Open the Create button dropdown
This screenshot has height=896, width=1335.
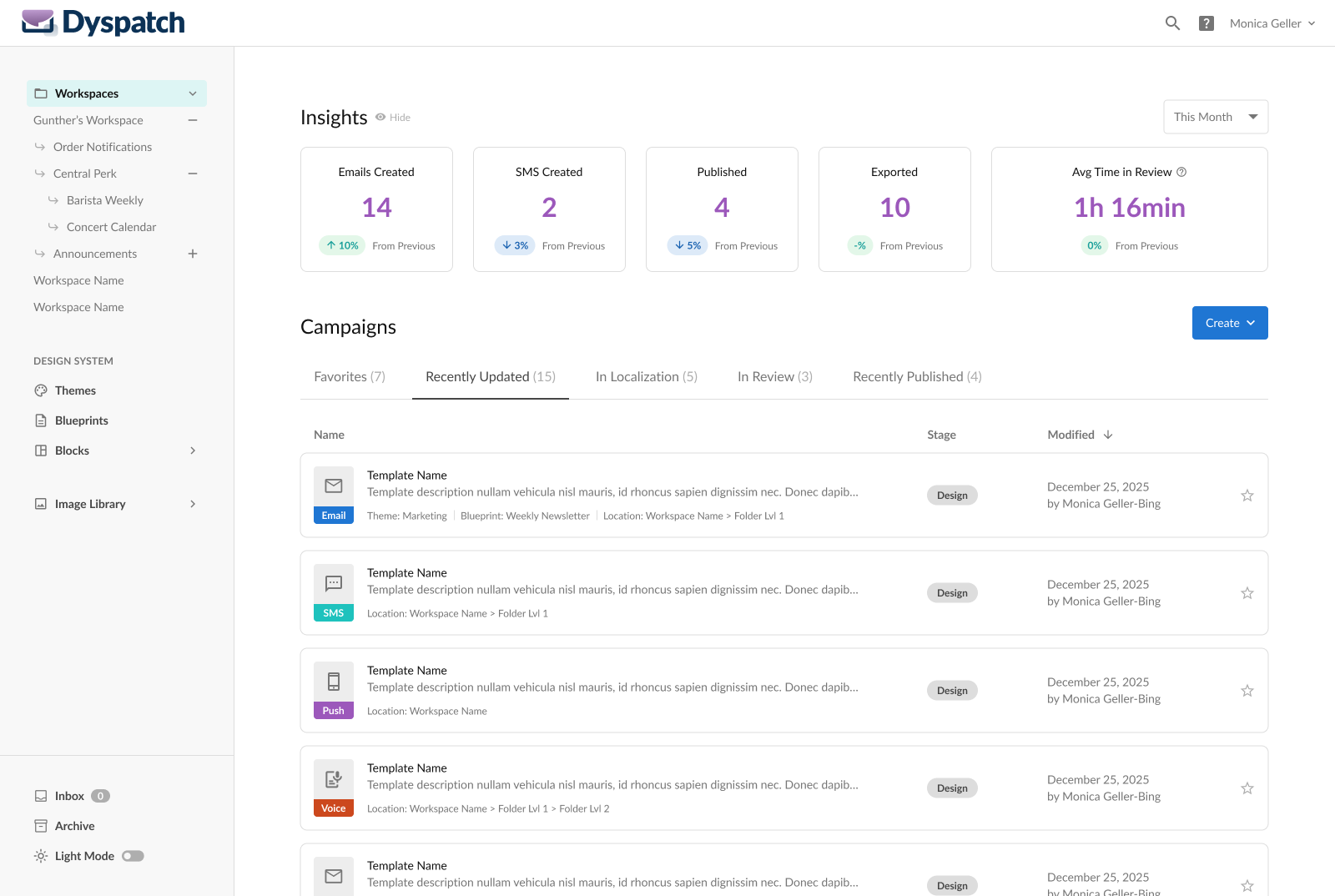1230,323
